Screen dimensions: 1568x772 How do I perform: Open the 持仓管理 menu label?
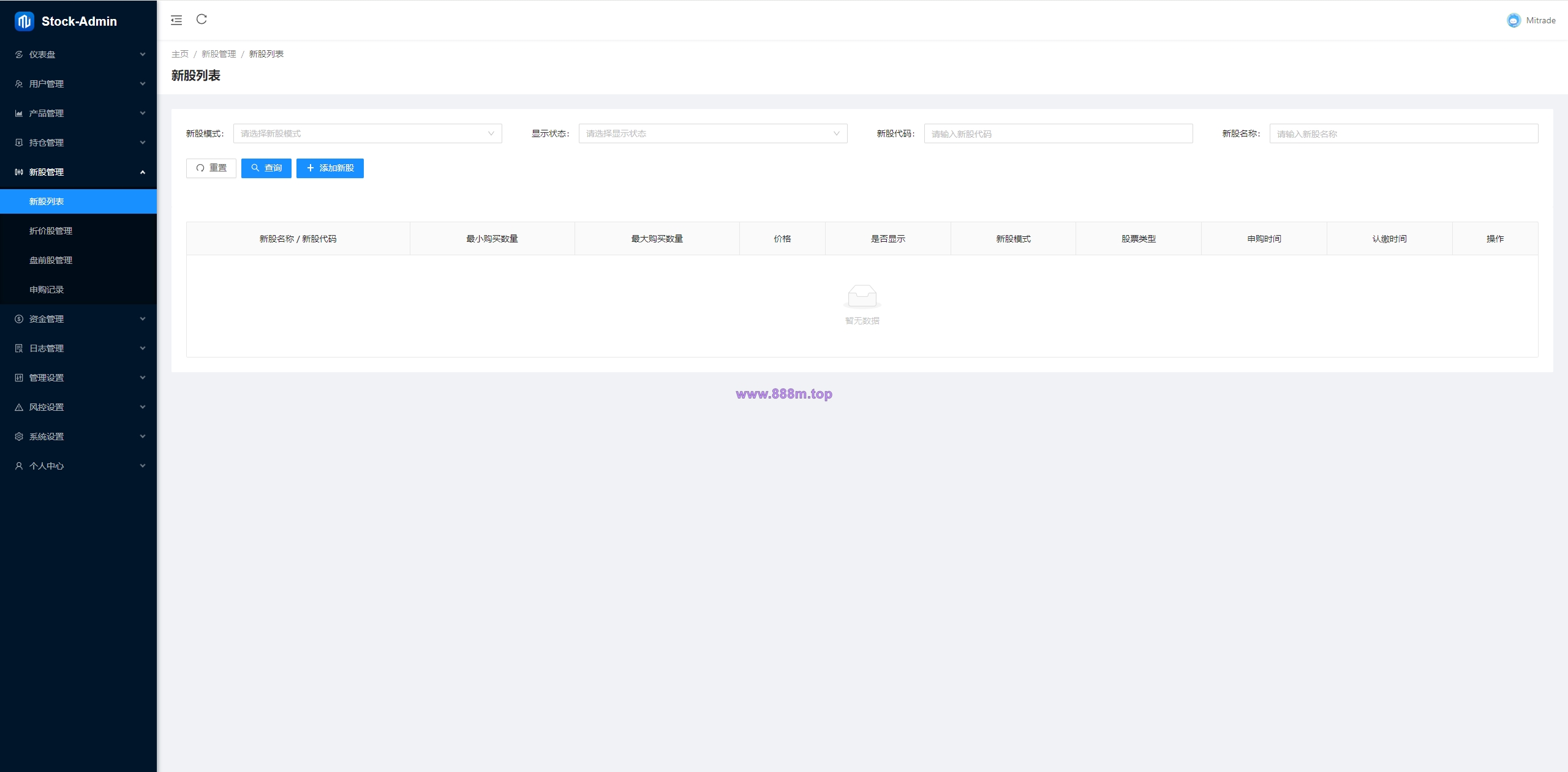47,143
